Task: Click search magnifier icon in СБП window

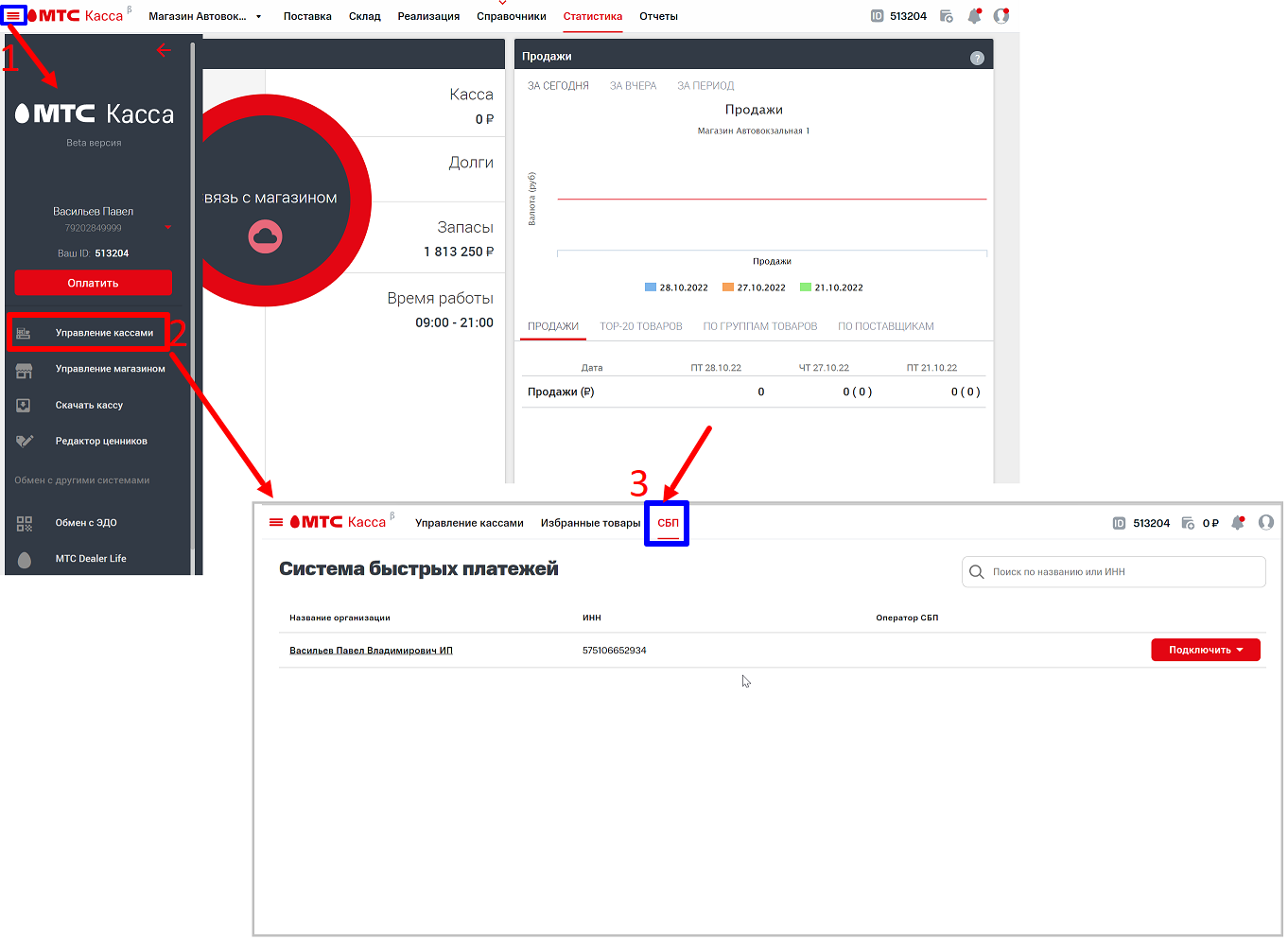Action: [977, 572]
